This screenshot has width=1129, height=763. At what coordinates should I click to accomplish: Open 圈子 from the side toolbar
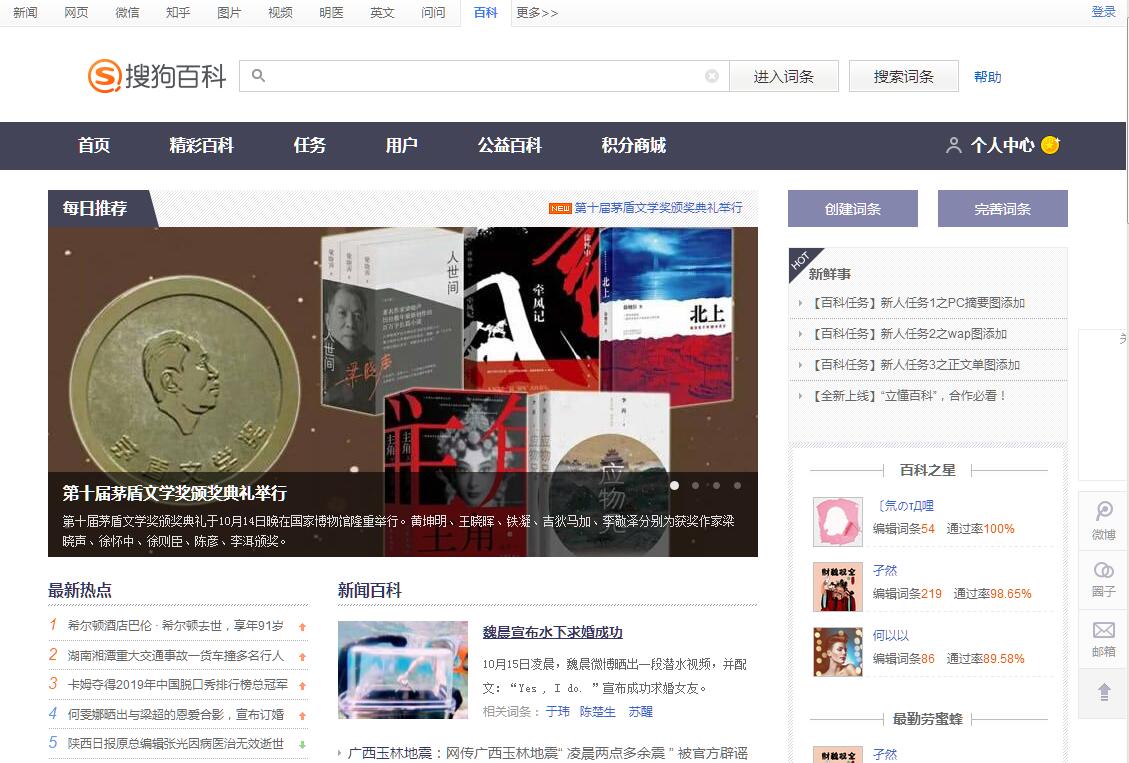point(1103,578)
